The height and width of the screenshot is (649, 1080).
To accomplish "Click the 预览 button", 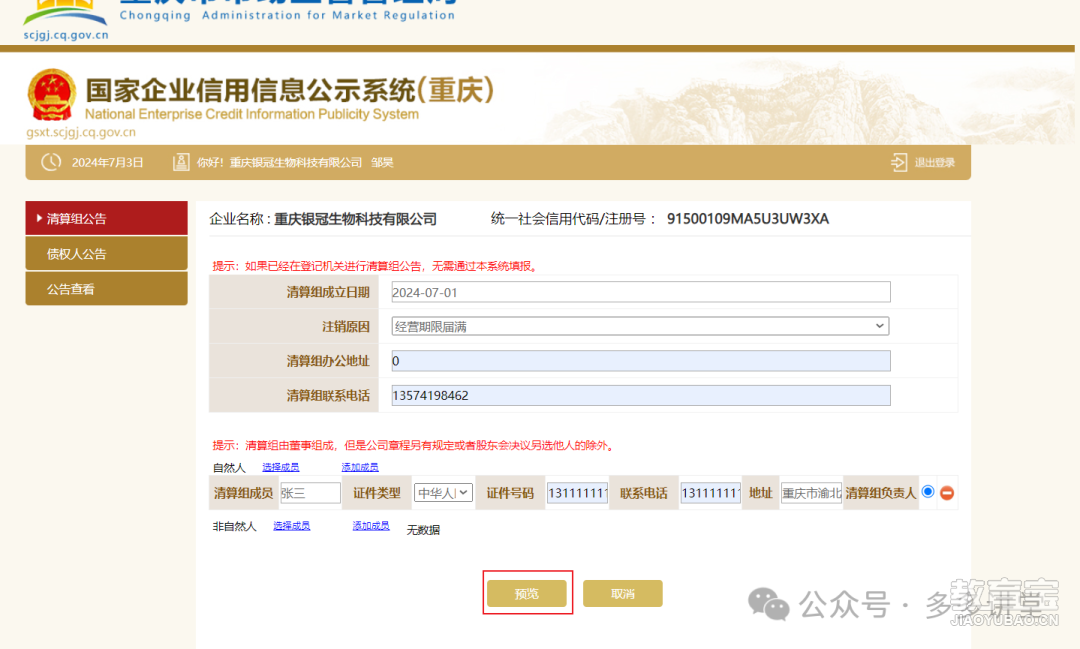I will point(527,593).
